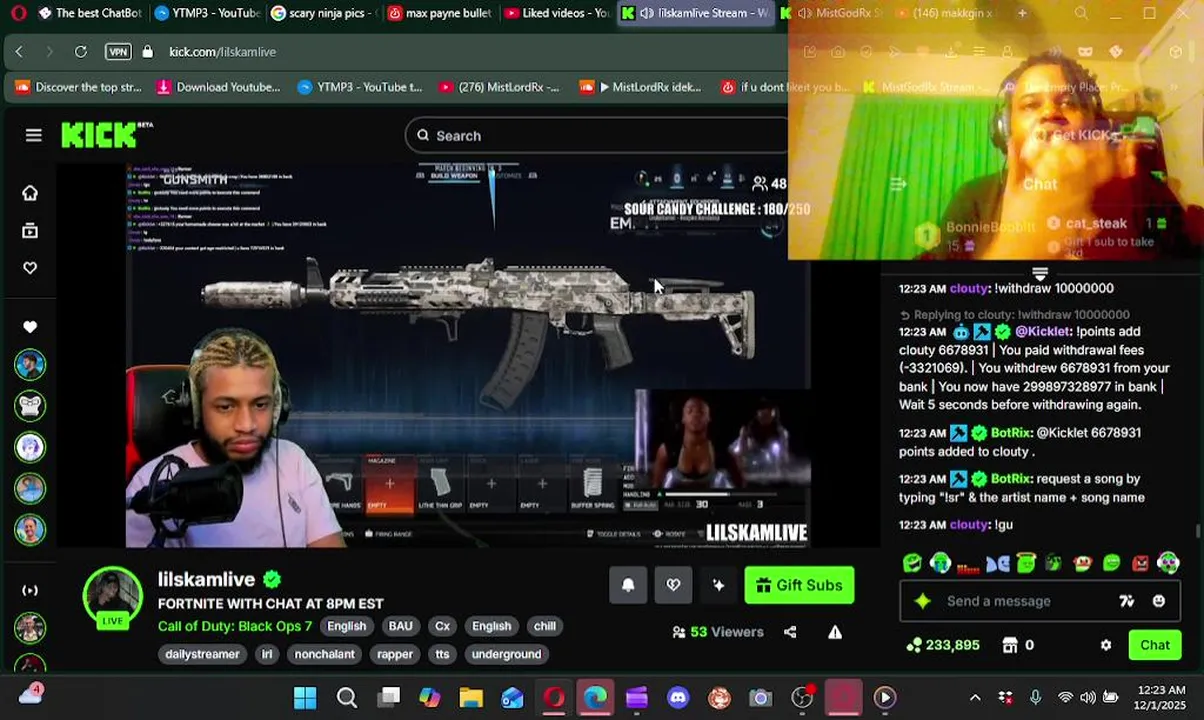Open the emoji picker smiley in chat input
1204x720 pixels.
pos(1158,601)
